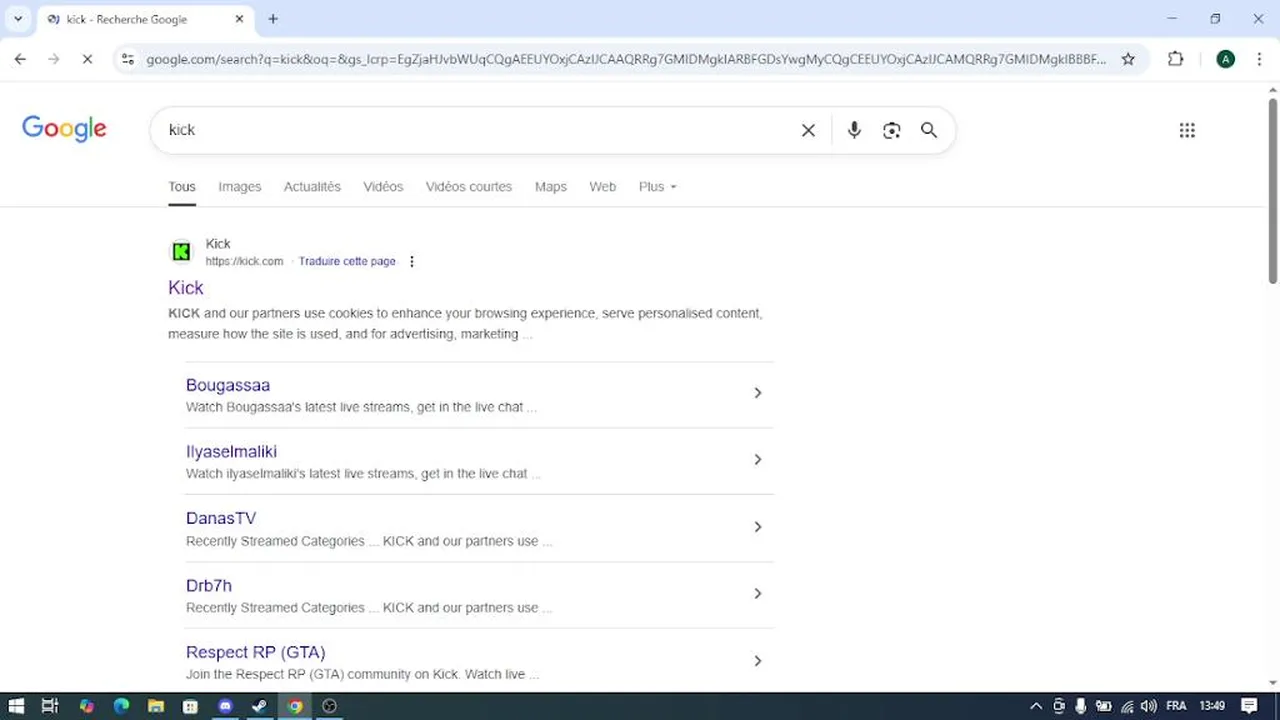Show hidden system tray icons

[1036, 706]
